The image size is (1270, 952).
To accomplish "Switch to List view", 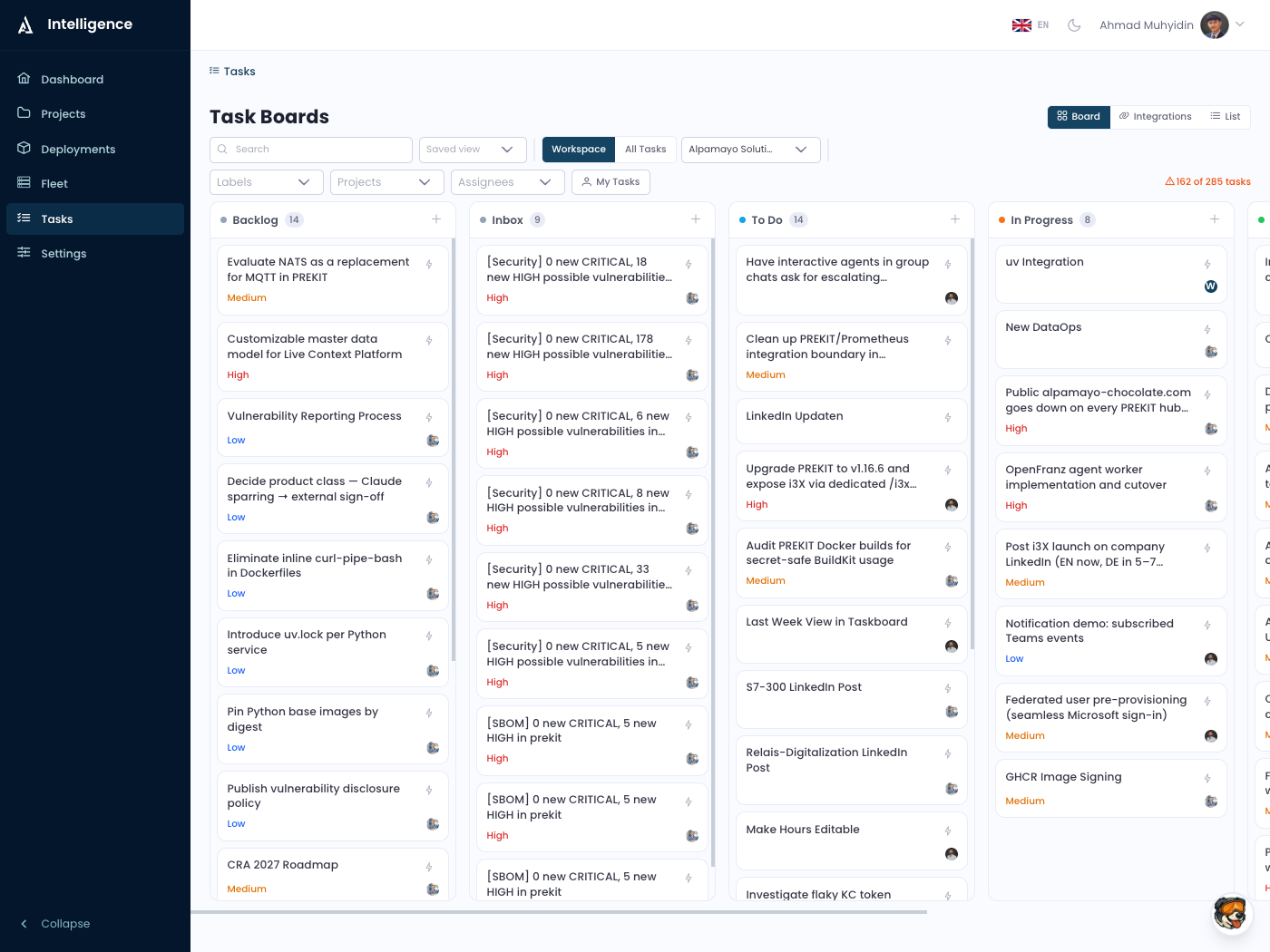I will click(x=1225, y=117).
